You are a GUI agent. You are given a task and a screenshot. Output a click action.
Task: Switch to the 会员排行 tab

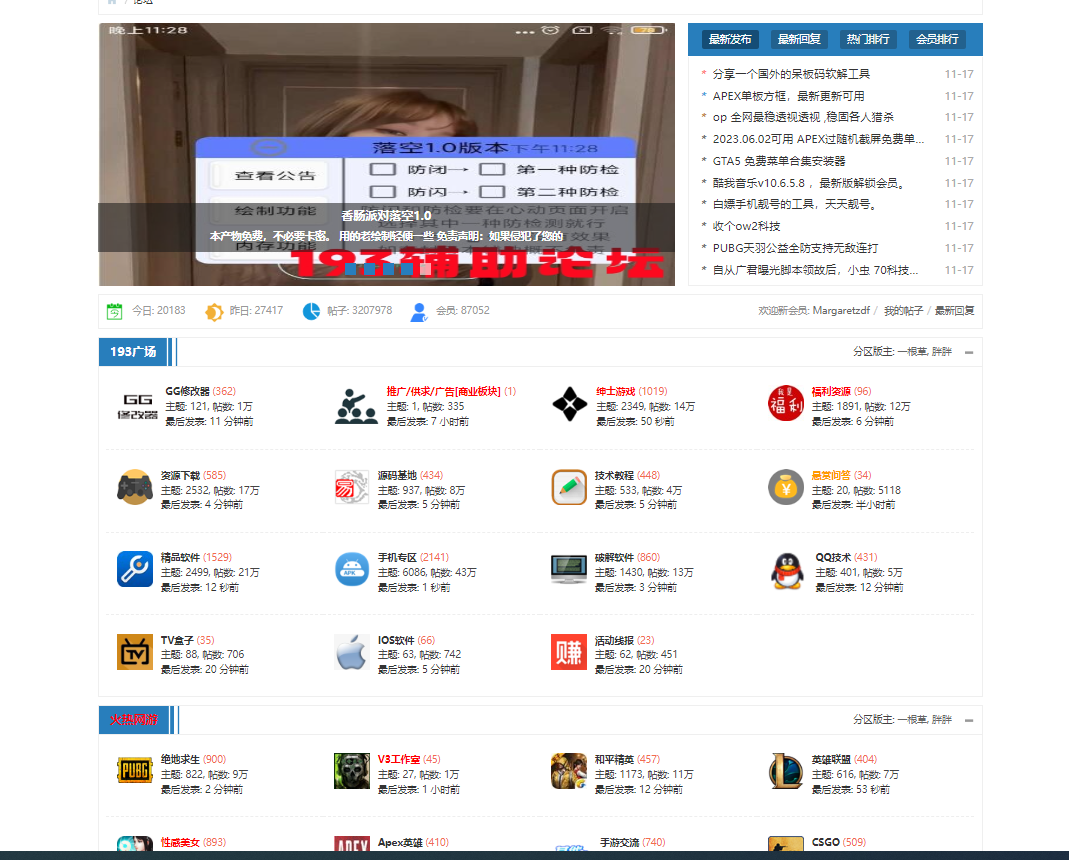tap(937, 39)
